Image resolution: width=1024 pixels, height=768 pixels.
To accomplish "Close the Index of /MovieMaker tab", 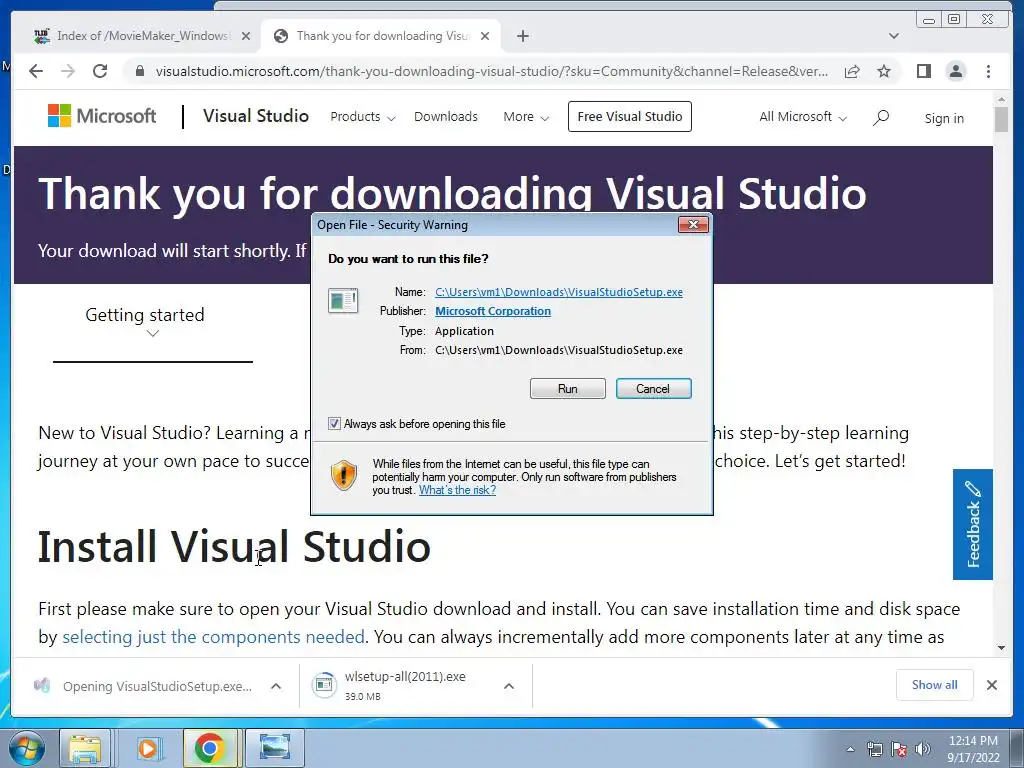I will (246, 36).
